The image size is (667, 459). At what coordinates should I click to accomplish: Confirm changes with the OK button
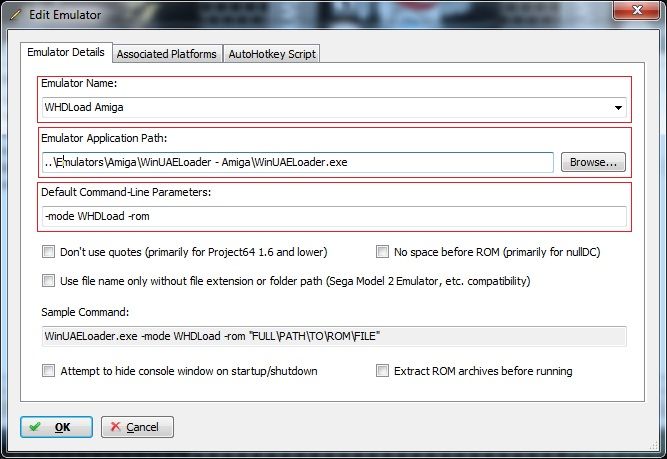(56, 427)
